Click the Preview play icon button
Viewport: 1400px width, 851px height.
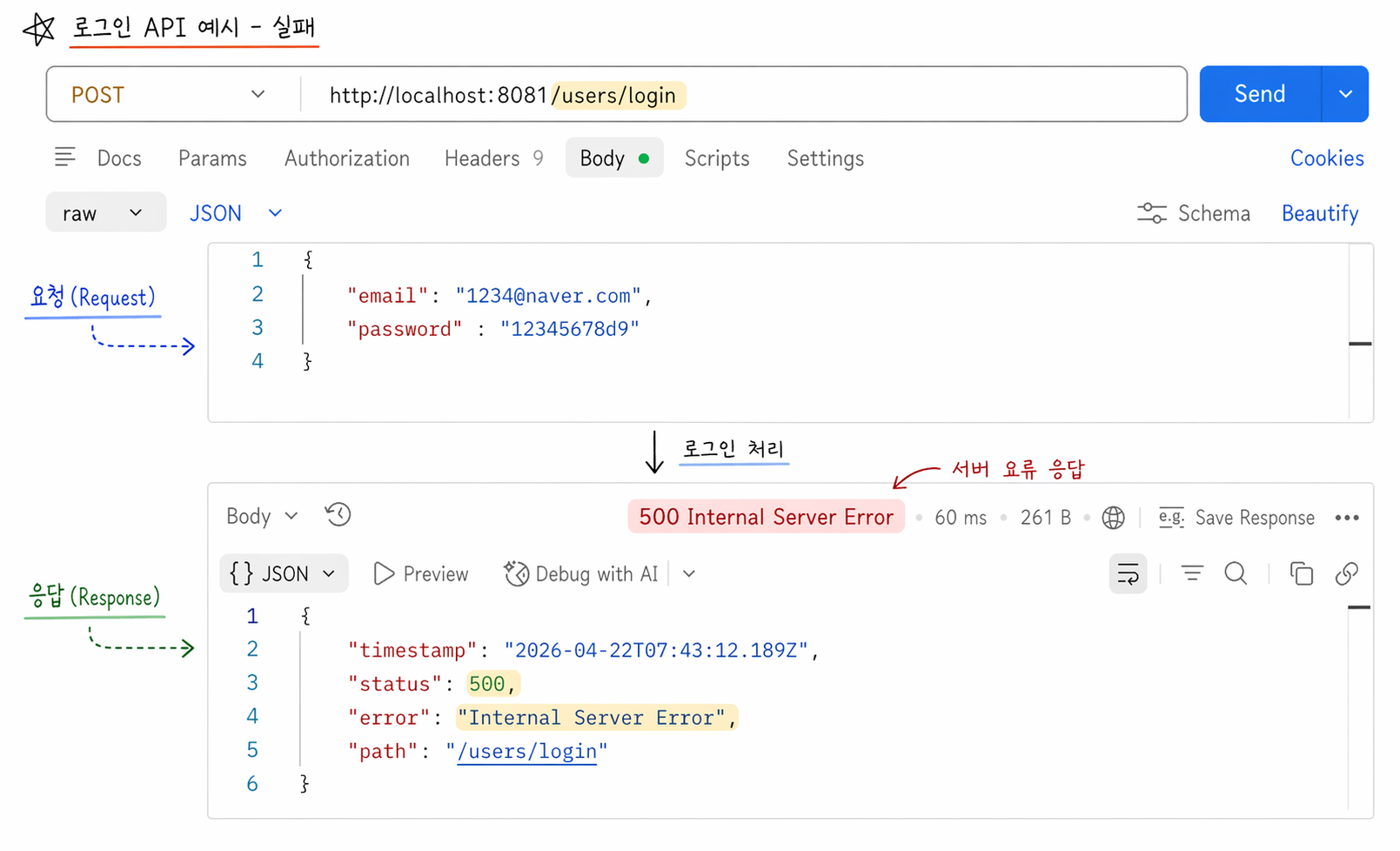click(421, 574)
